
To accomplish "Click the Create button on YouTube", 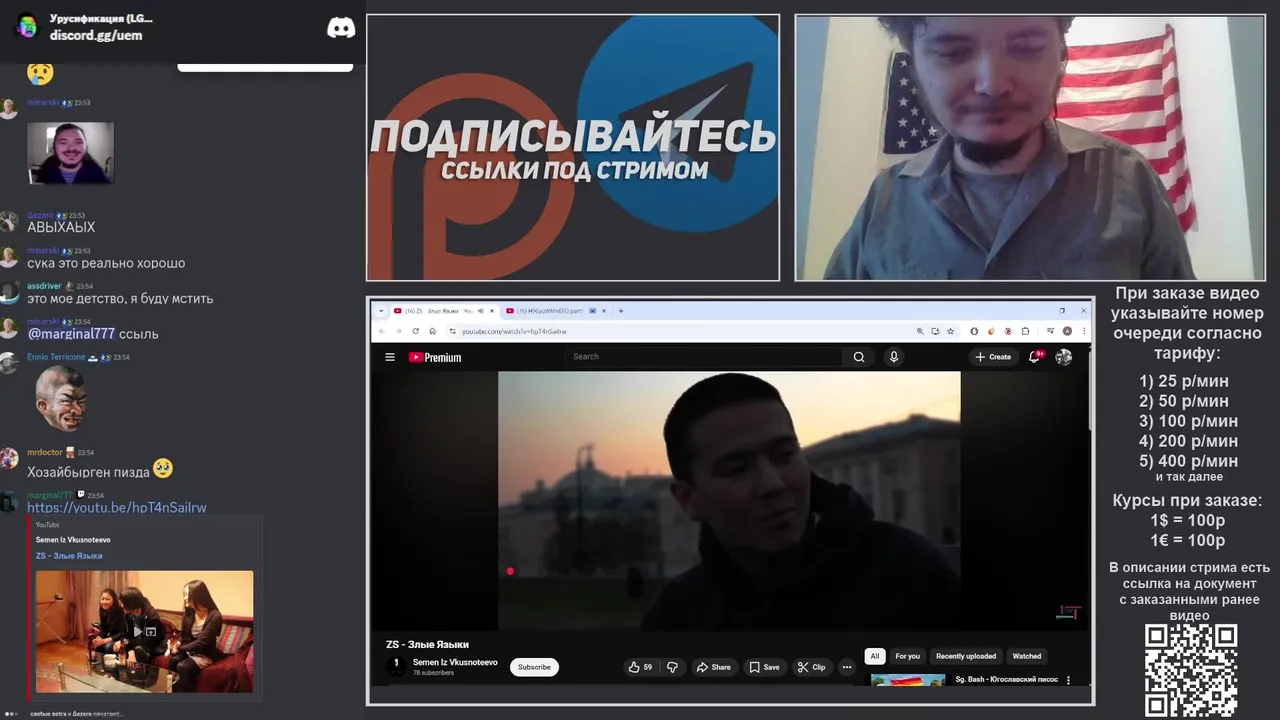I will click(993, 357).
